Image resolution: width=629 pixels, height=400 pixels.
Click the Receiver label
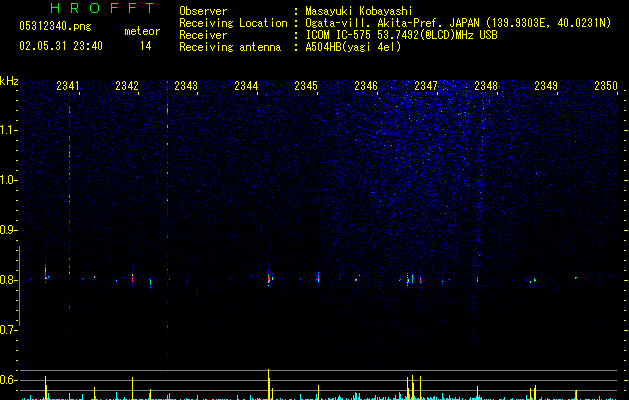click(203, 35)
